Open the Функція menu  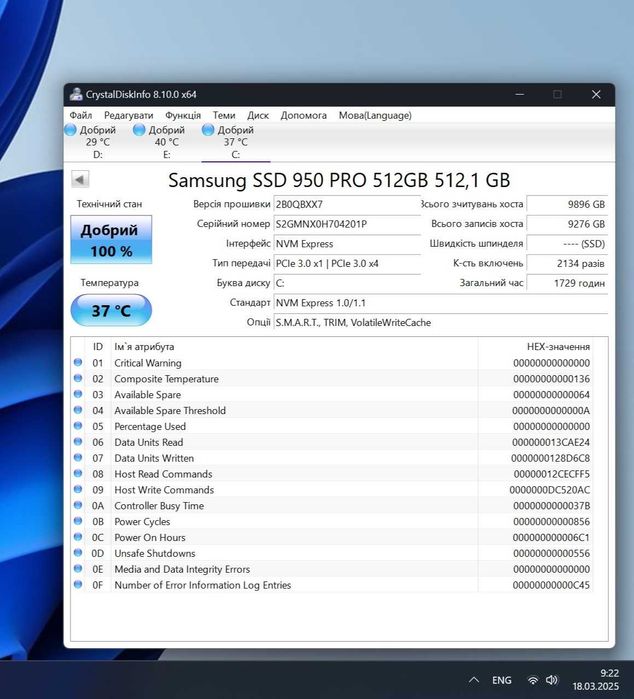(183, 115)
